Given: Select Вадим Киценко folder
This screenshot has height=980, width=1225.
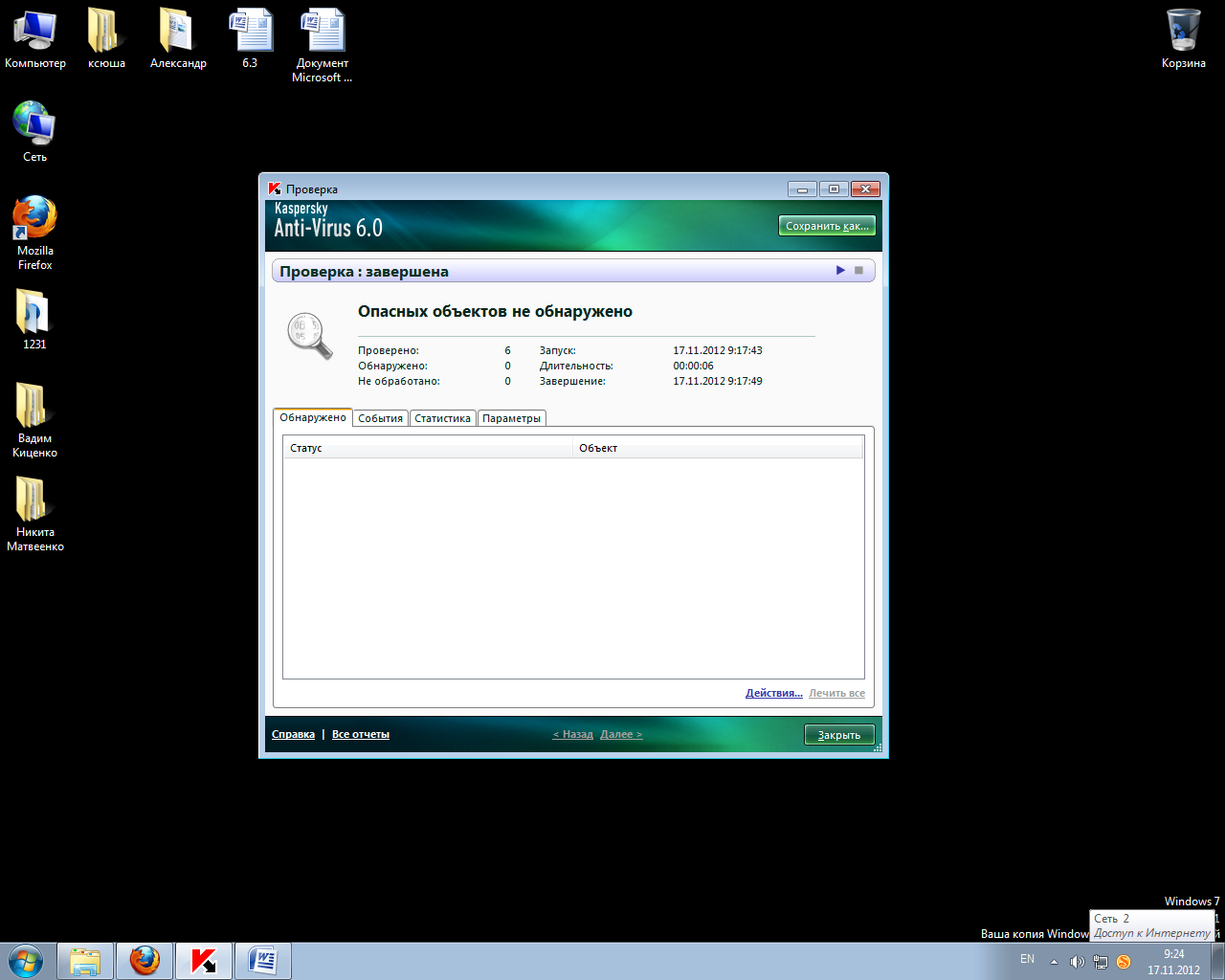Looking at the screenshot, I should tap(34, 420).
